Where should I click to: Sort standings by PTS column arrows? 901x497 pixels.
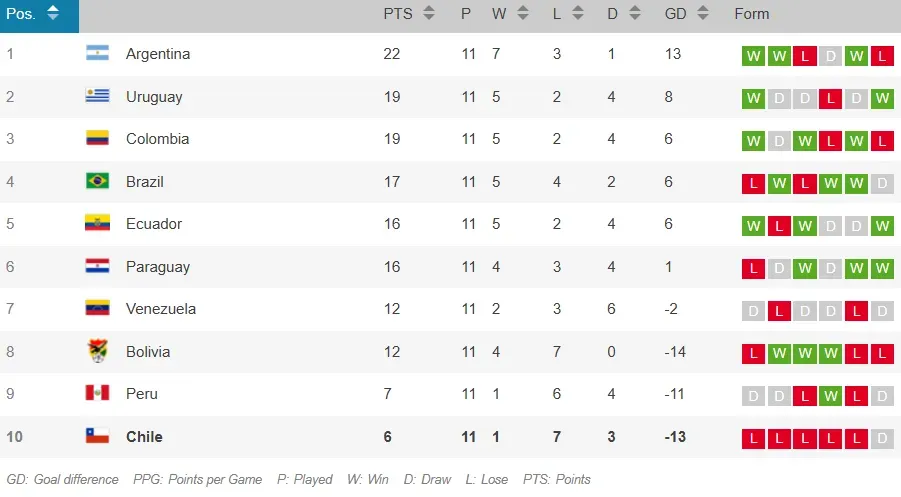pos(429,14)
